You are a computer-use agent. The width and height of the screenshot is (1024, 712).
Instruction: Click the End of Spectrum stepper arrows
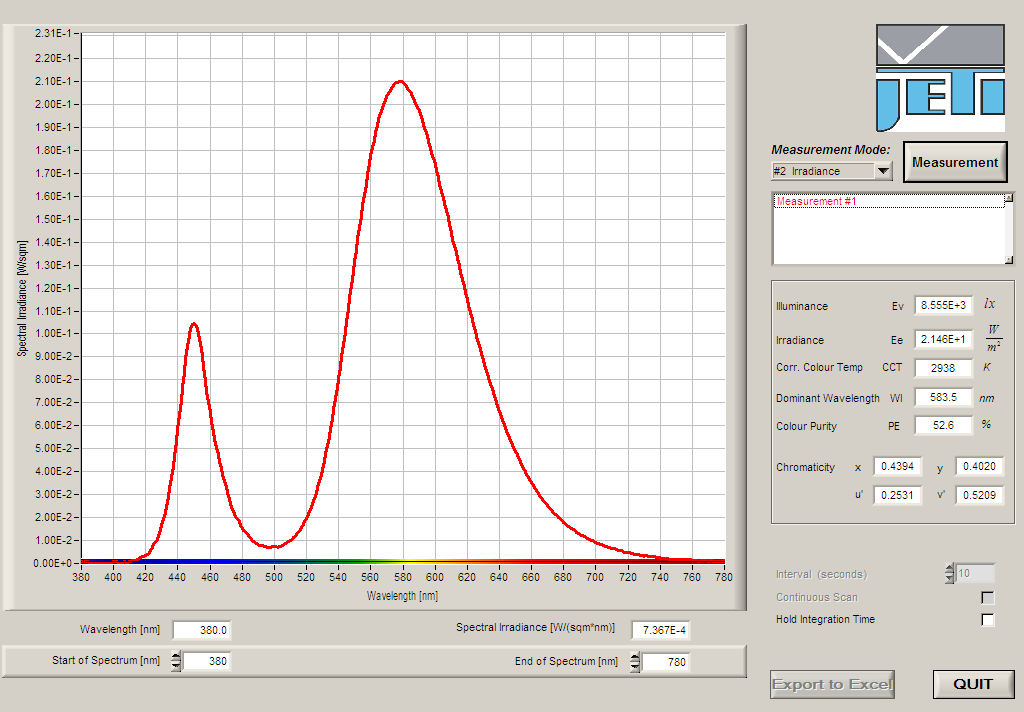[635, 661]
